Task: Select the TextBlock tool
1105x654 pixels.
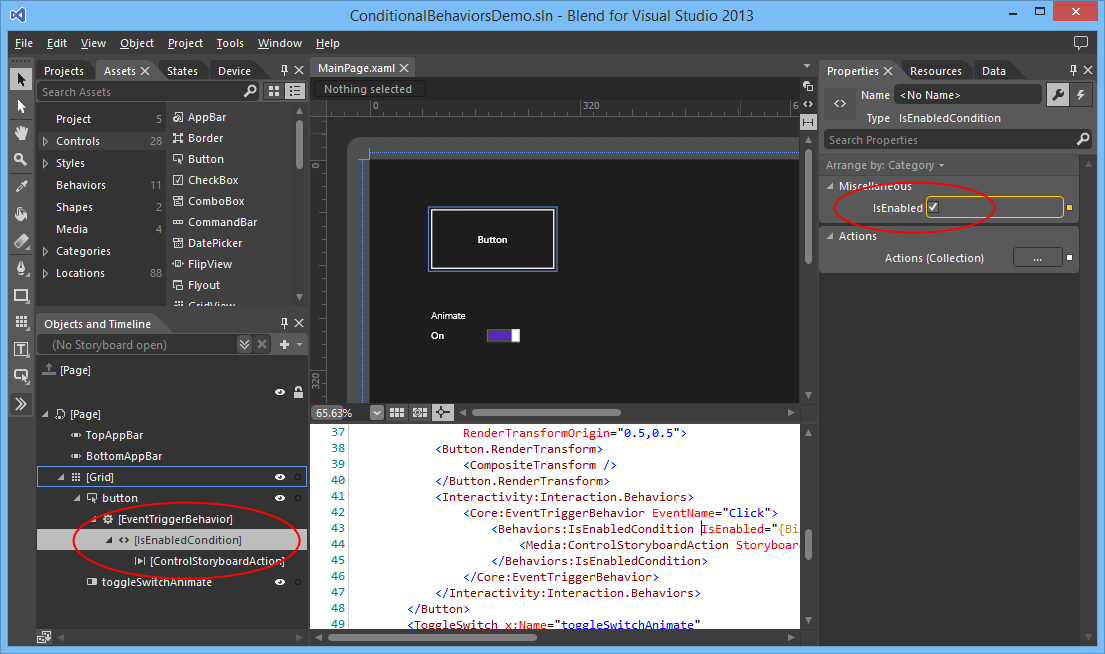Action: (21, 350)
